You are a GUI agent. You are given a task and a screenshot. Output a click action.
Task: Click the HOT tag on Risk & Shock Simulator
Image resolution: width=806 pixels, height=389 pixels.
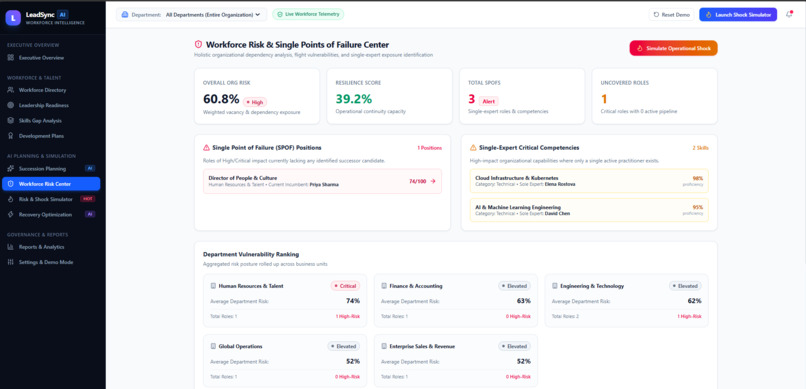(x=87, y=199)
